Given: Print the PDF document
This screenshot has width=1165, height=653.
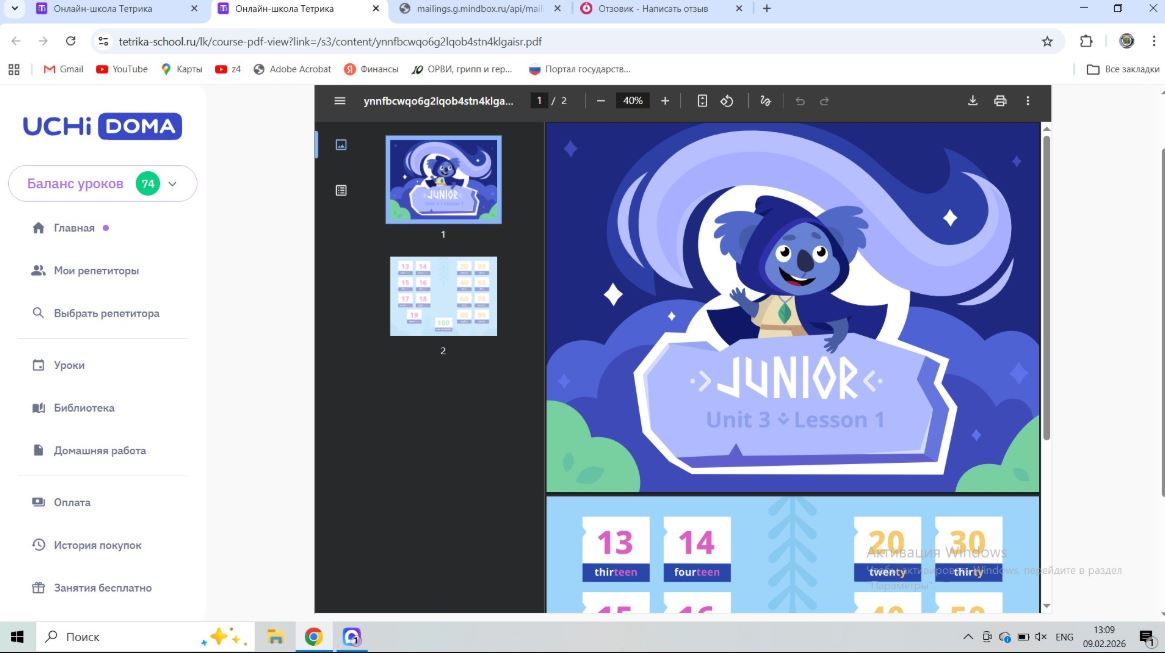Looking at the screenshot, I should [x=1000, y=101].
